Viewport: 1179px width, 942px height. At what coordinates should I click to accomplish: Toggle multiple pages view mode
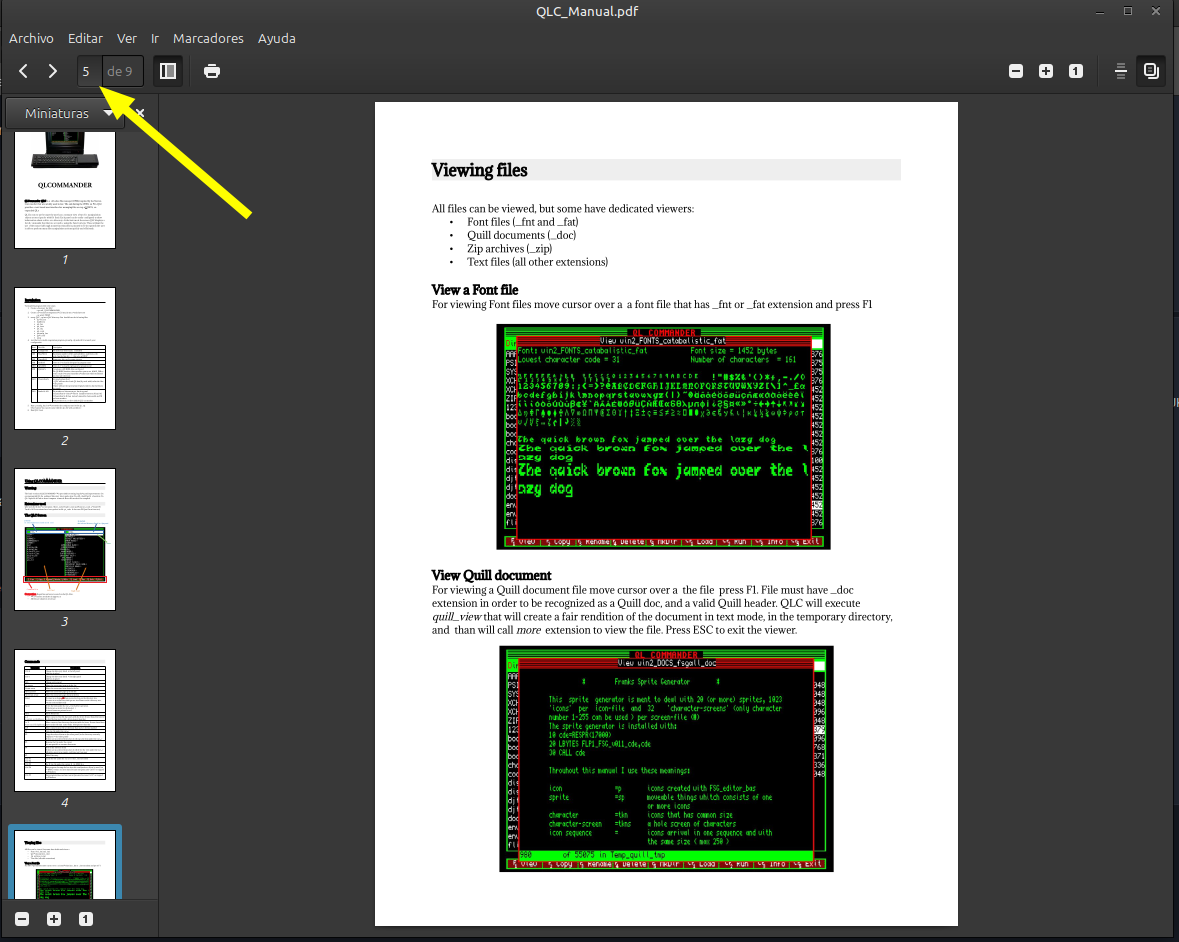point(1151,71)
